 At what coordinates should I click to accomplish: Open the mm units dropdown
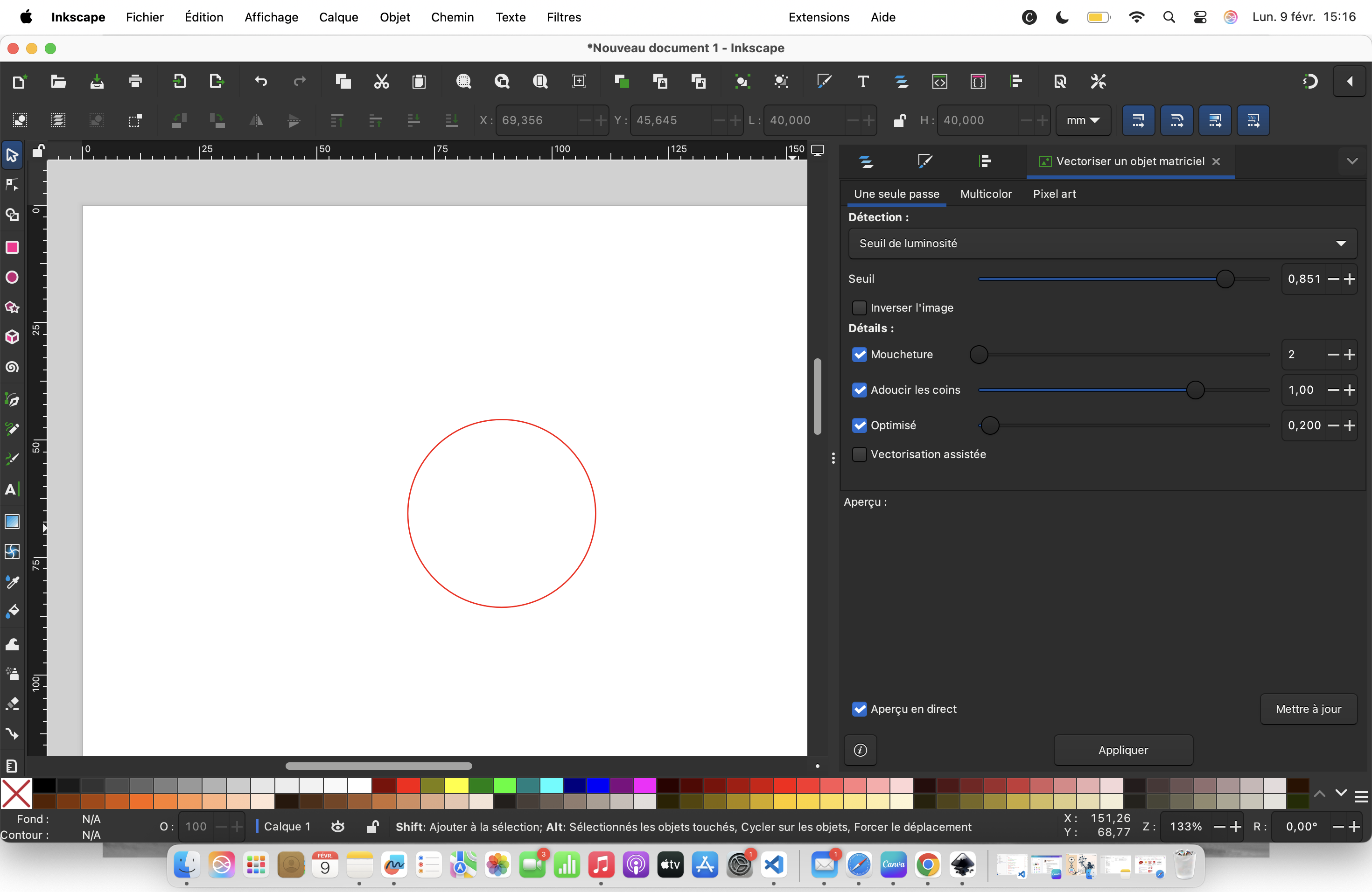click(1083, 120)
